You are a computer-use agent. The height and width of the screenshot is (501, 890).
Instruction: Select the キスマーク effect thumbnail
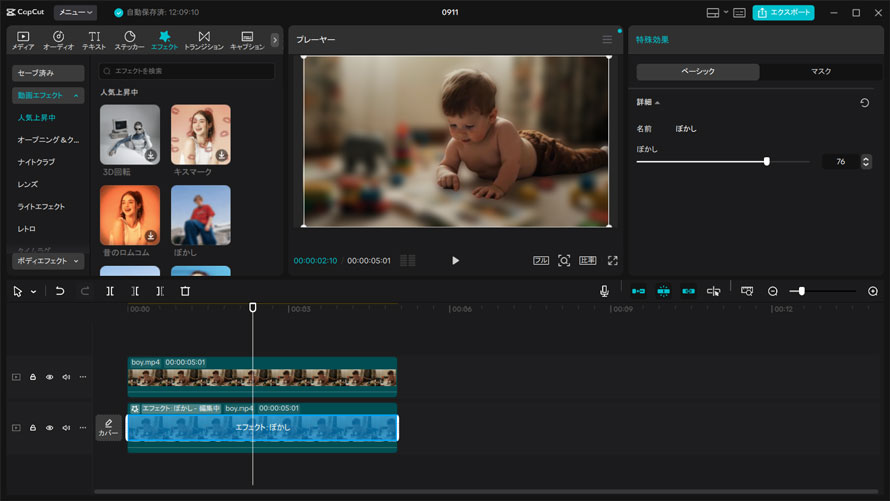click(x=201, y=134)
